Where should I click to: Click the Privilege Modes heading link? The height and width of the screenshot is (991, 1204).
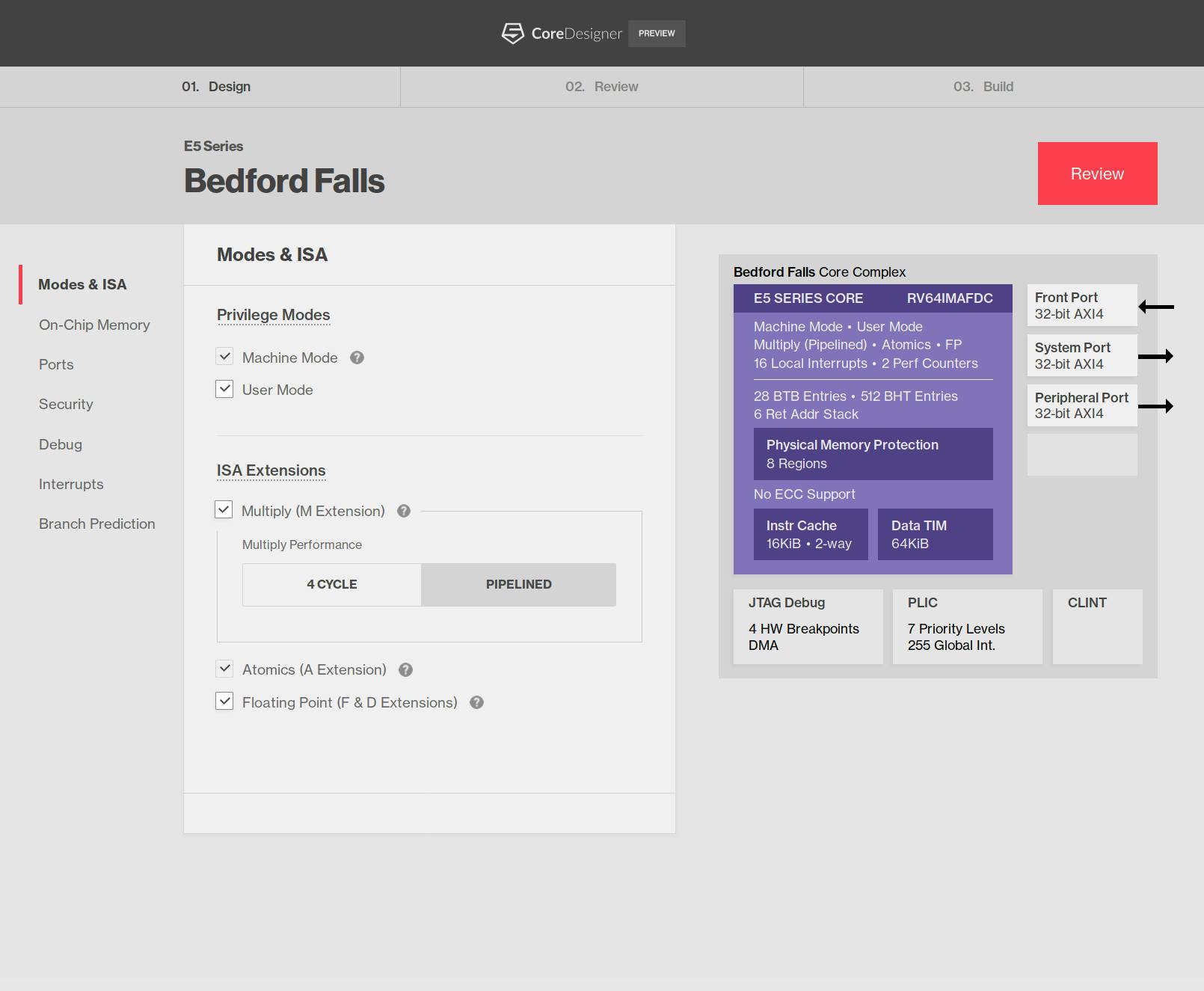(274, 315)
